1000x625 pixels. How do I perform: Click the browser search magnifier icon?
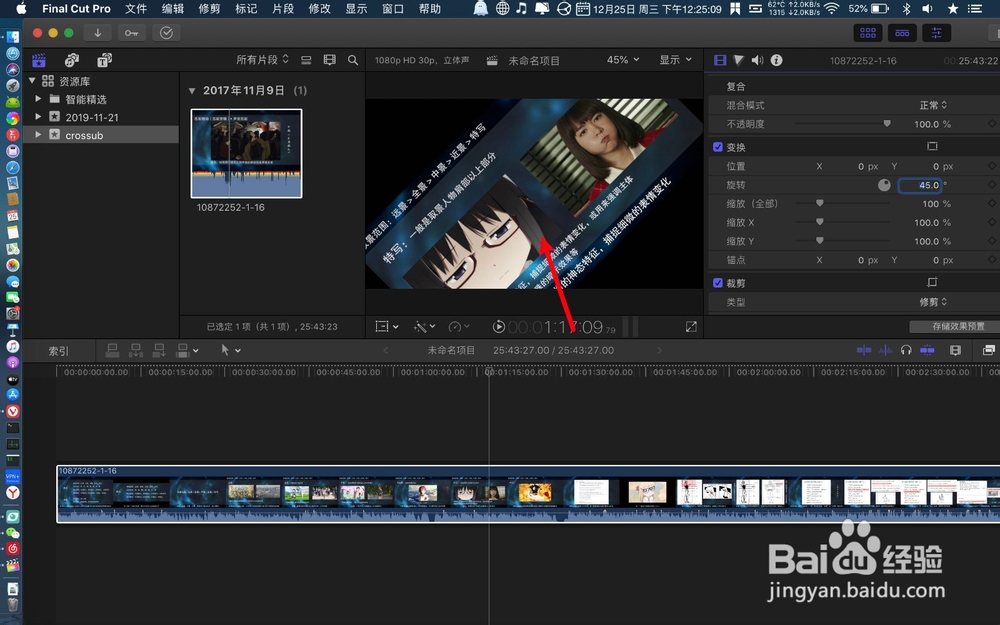(x=353, y=60)
